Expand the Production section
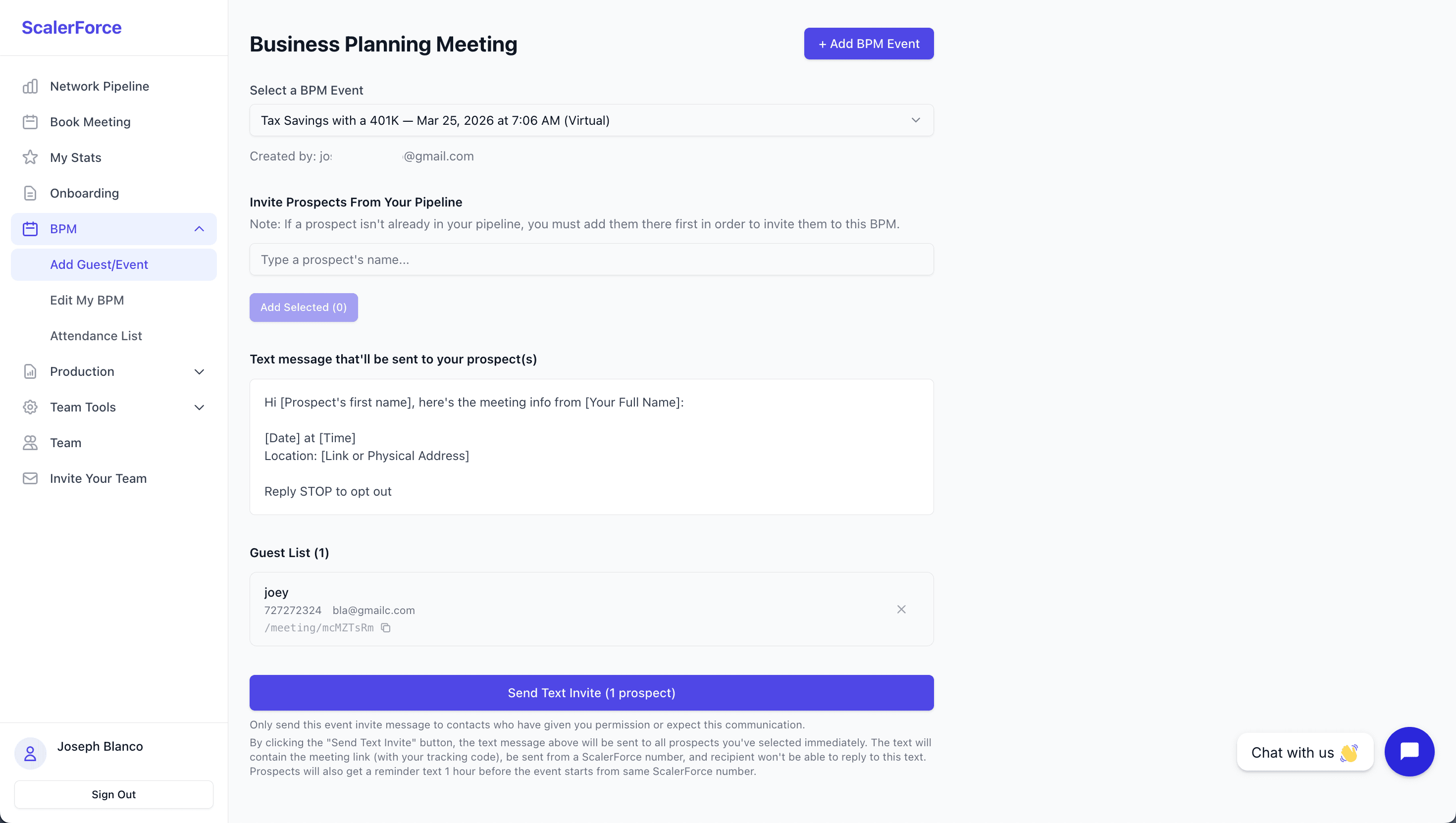This screenshot has height=823, width=1456. 199,372
